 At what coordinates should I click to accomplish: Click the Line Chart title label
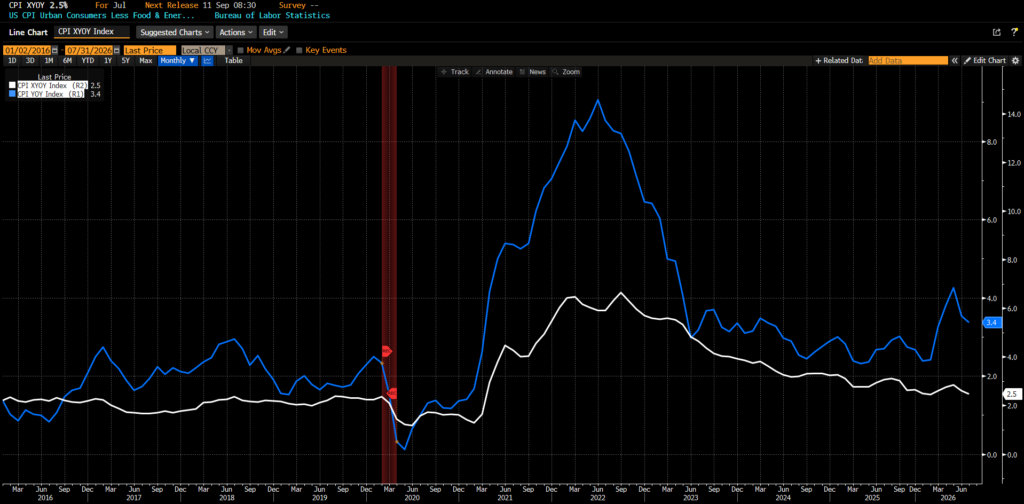(29, 32)
